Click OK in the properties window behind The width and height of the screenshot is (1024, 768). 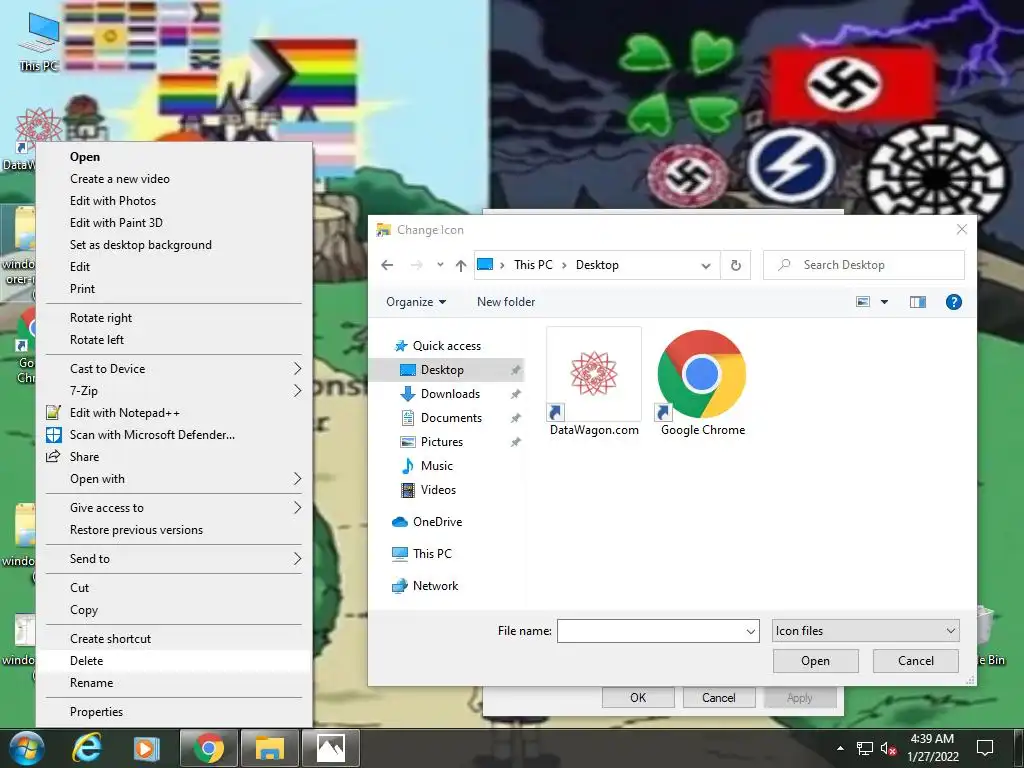coord(638,697)
